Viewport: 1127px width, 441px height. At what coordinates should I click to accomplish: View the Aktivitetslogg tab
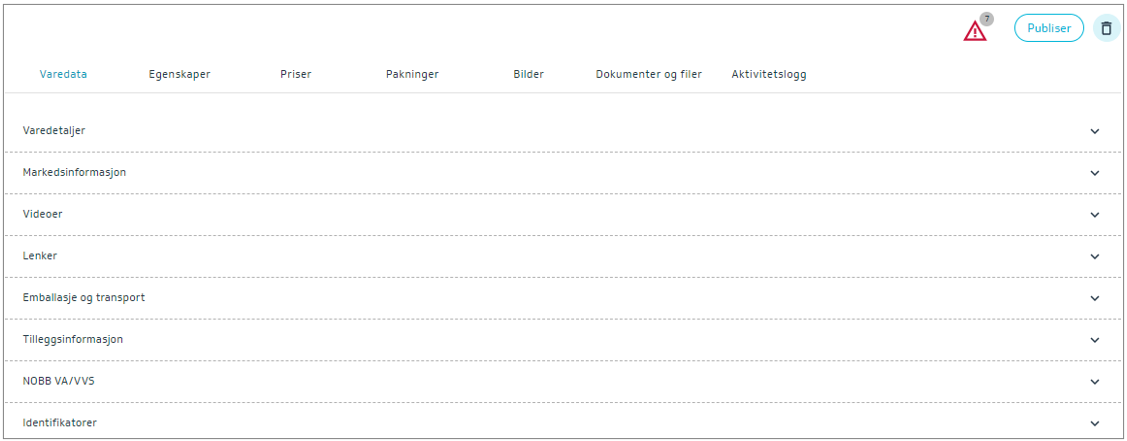[769, 74]
